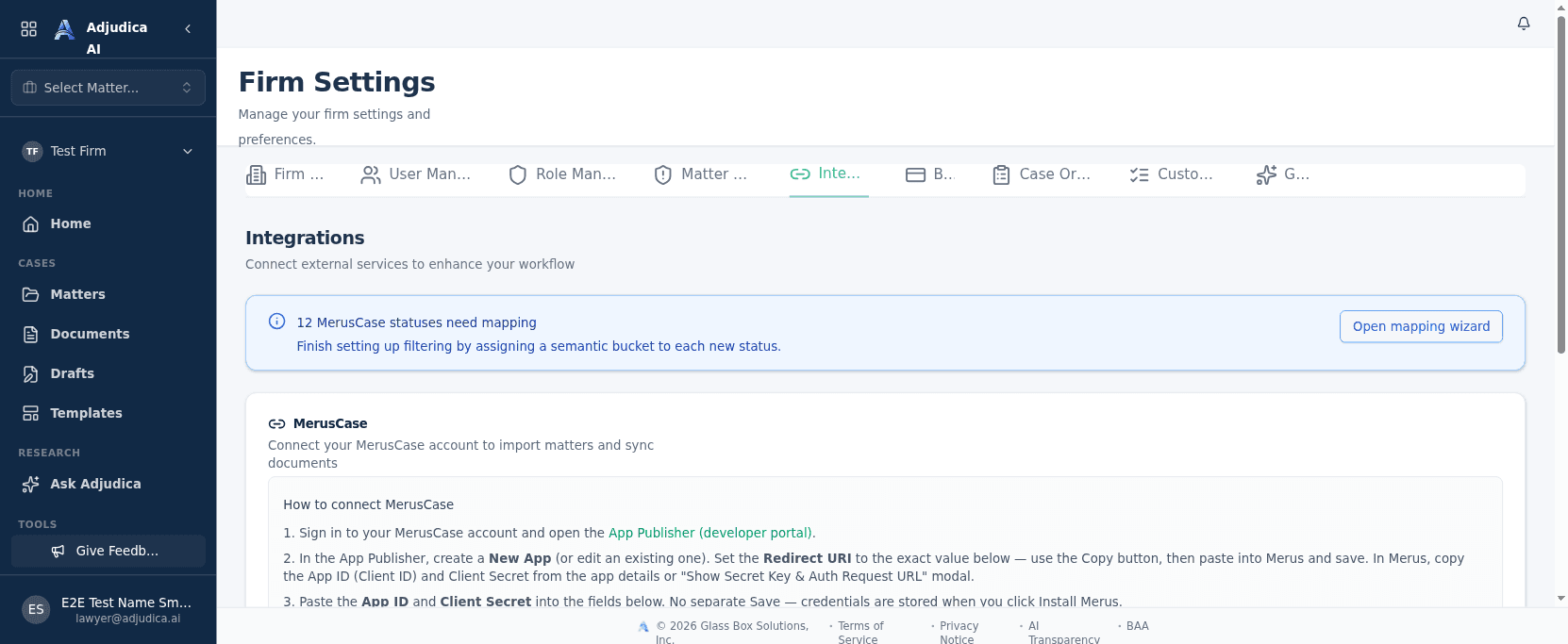Open App Publisher developer portal link
The image size is (1568, 644).
[x=711, y=533]
